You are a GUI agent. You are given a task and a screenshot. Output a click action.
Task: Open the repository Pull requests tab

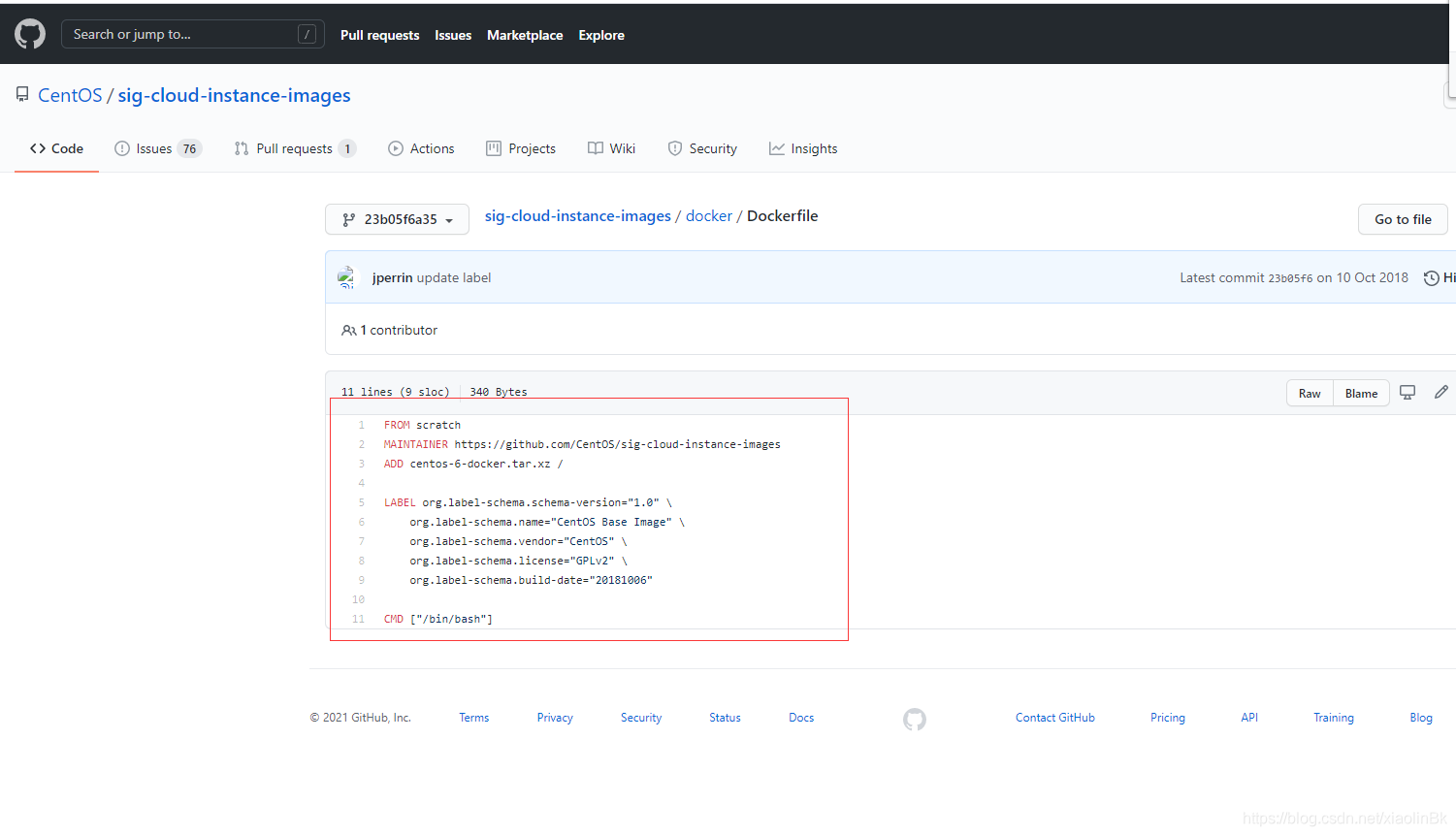(295, 148)
